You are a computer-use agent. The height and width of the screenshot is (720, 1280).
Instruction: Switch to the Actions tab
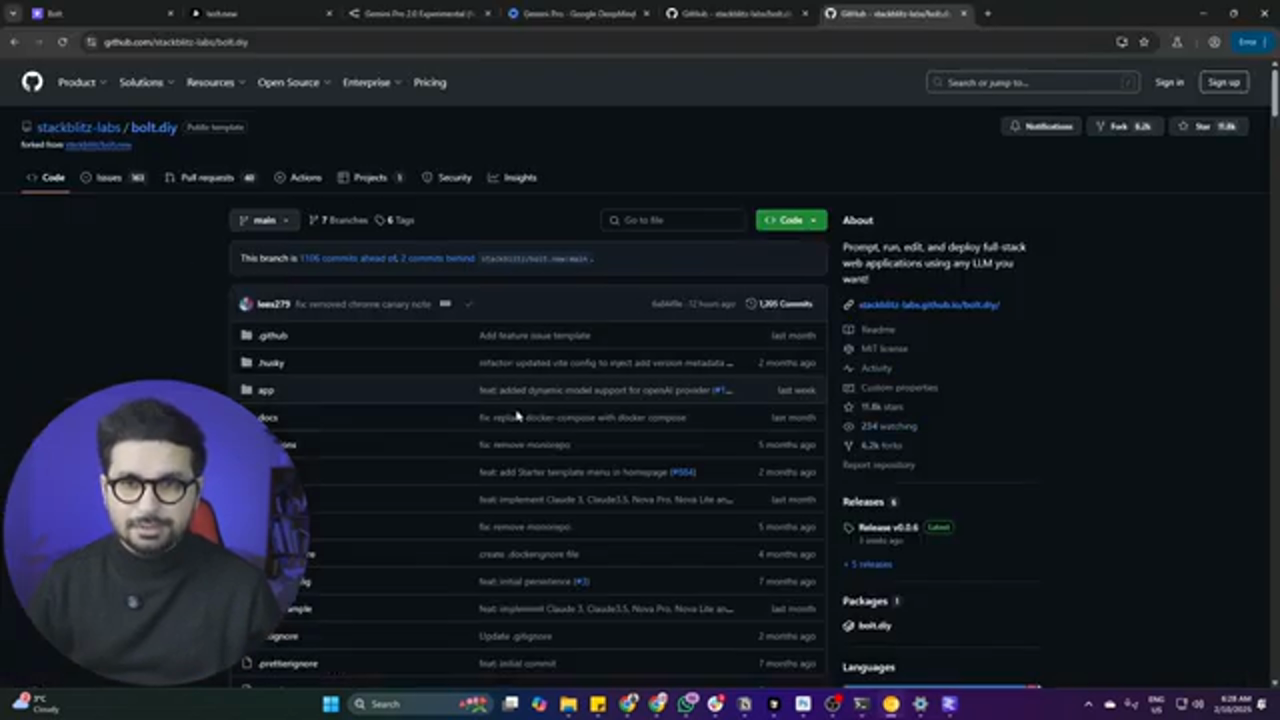pyautogui.click(x=297, y=177)
